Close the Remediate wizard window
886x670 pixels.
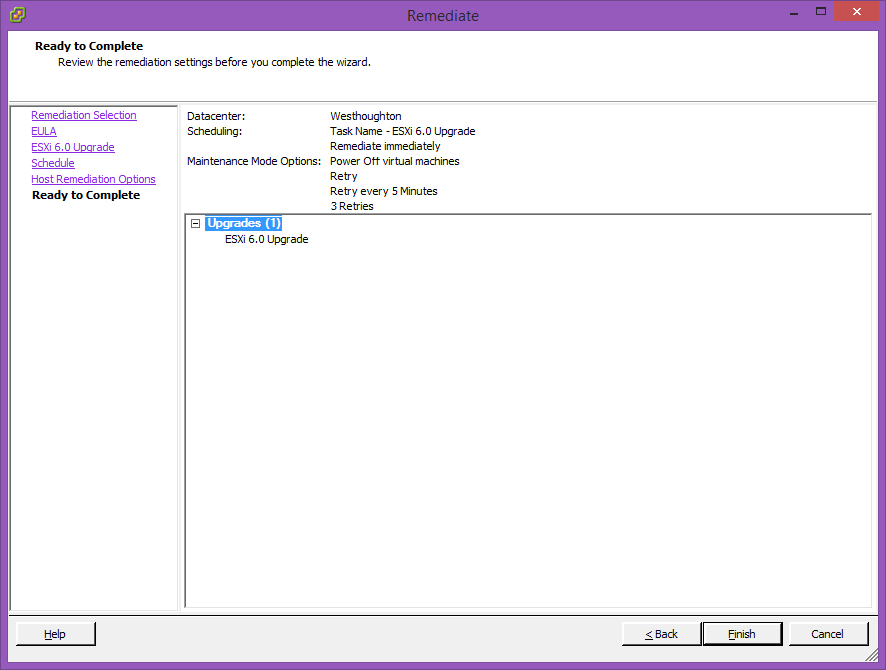pyautogui.click(x=856, y=12)
